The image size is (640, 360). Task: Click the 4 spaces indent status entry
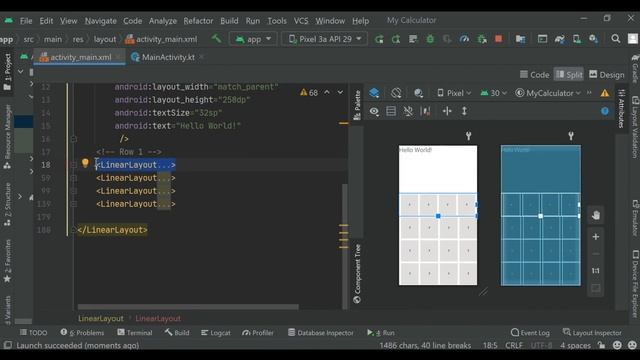coord(575,345)
